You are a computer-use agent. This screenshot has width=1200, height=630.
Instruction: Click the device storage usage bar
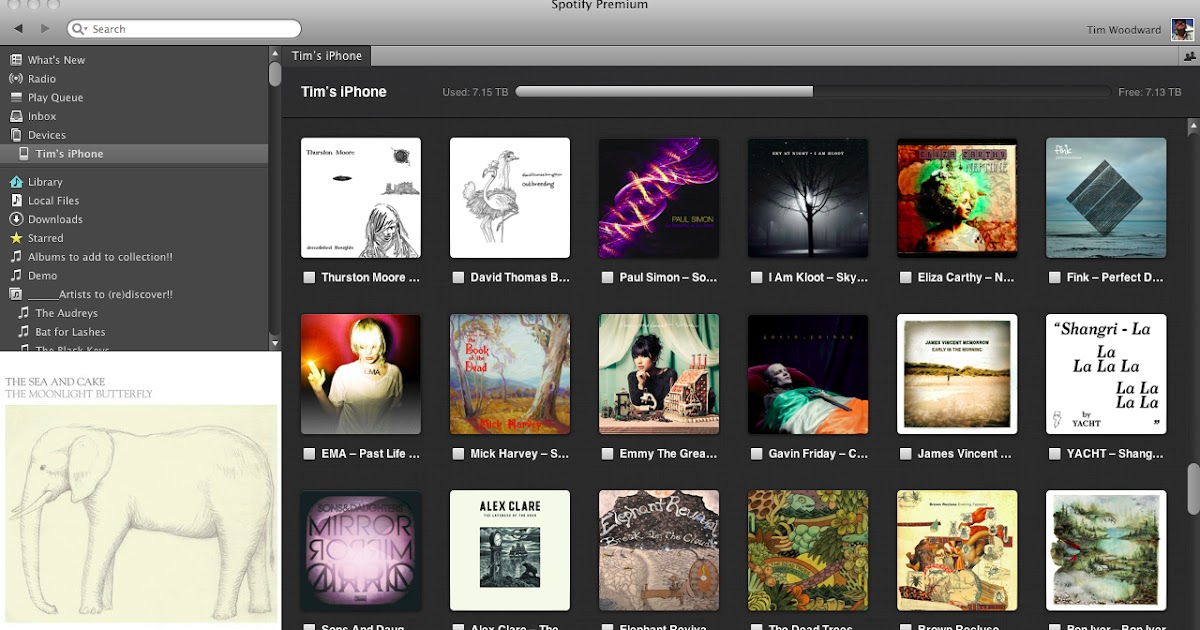point(812,92)
